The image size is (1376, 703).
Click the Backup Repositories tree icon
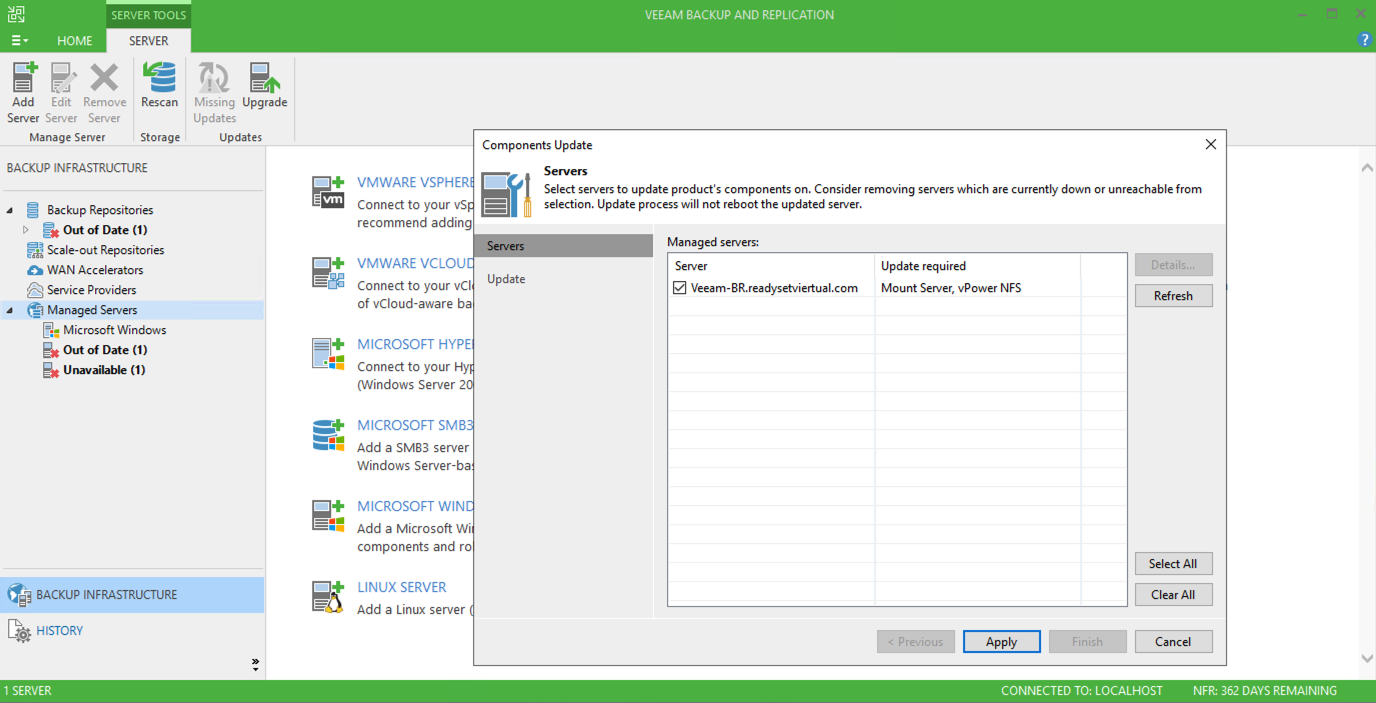34,210
